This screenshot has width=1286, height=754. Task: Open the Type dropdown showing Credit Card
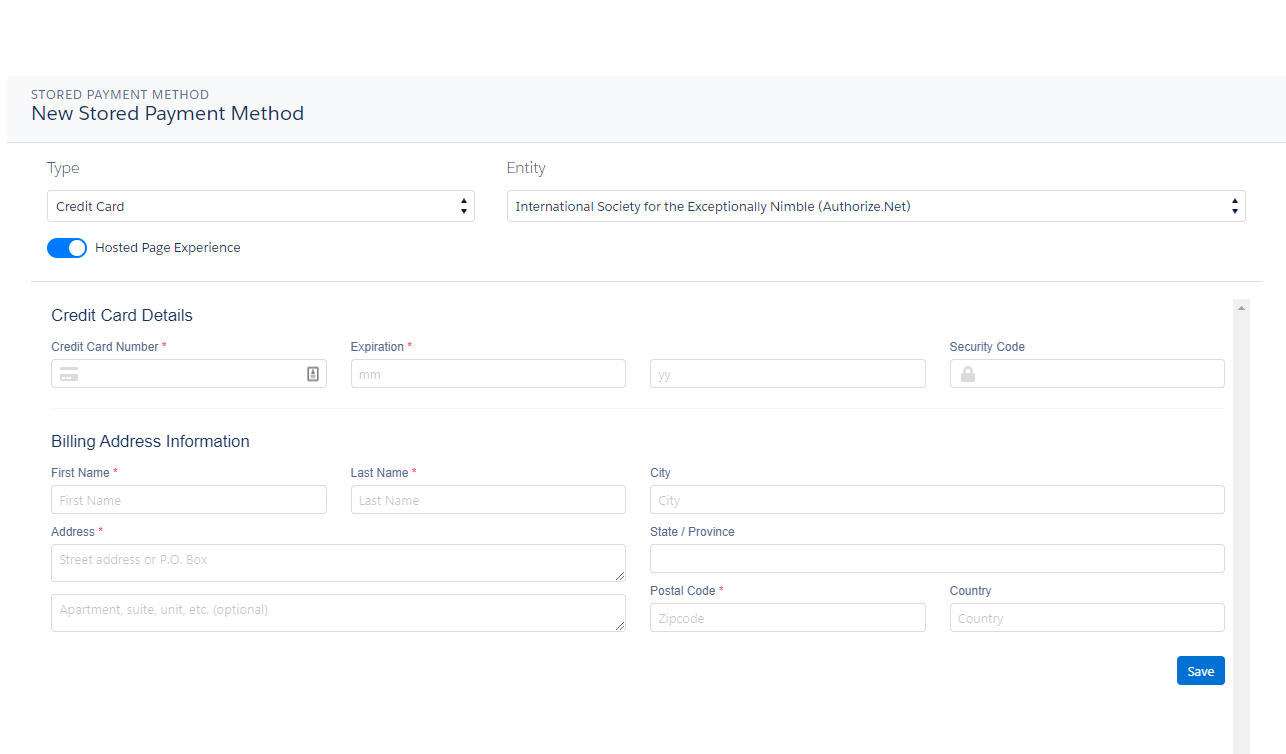pyautogui.click(x=260, y=206)
